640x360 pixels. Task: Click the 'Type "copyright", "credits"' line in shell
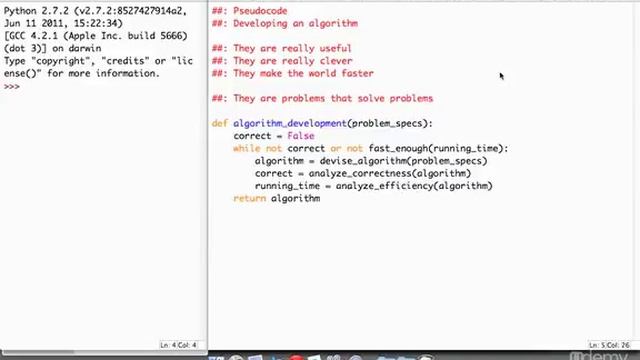pos(98,61)
